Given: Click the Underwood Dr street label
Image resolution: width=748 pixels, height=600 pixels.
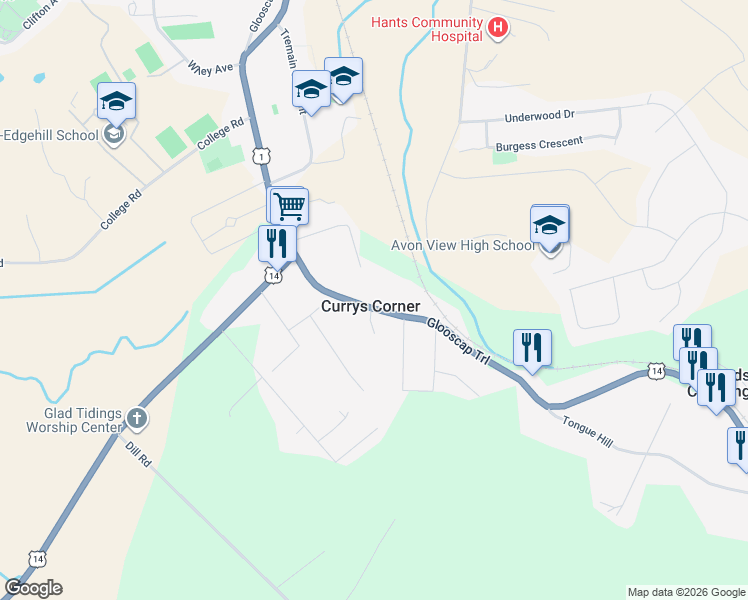Looking at the screenshot, I should [x=540, y=116].
